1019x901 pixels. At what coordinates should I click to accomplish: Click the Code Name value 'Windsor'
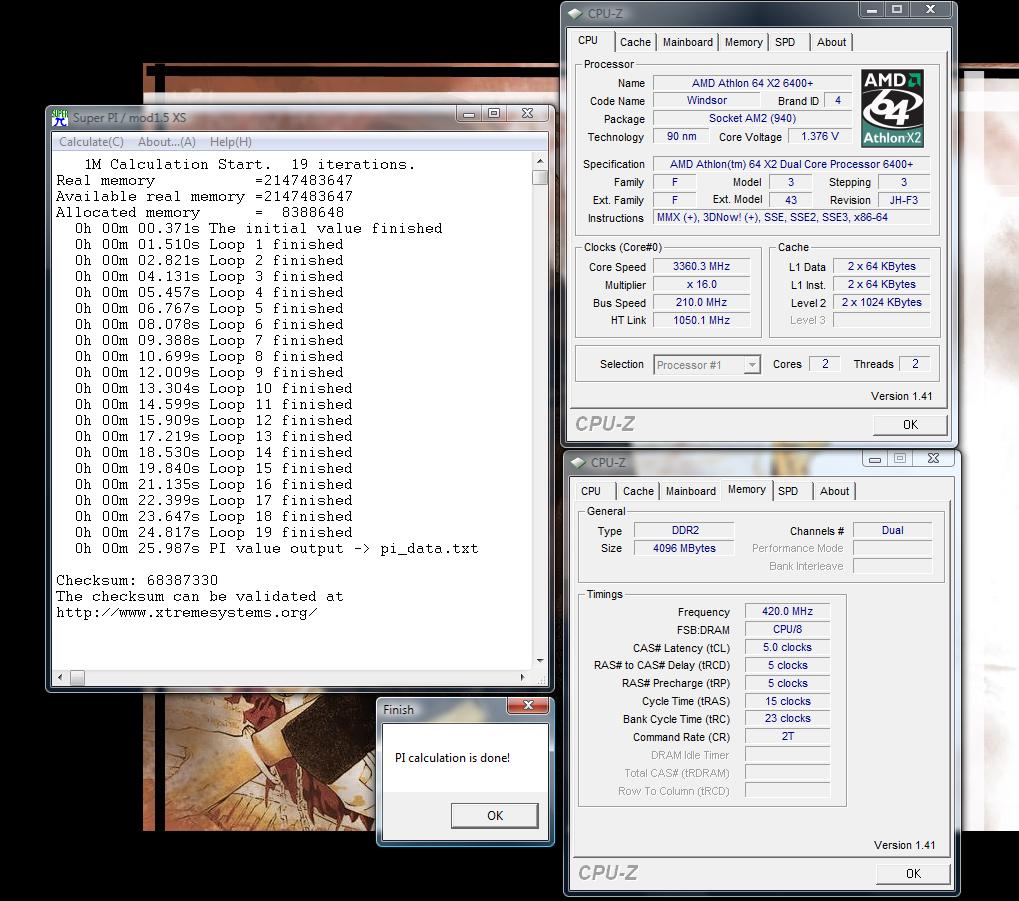[x=706, y=101]
